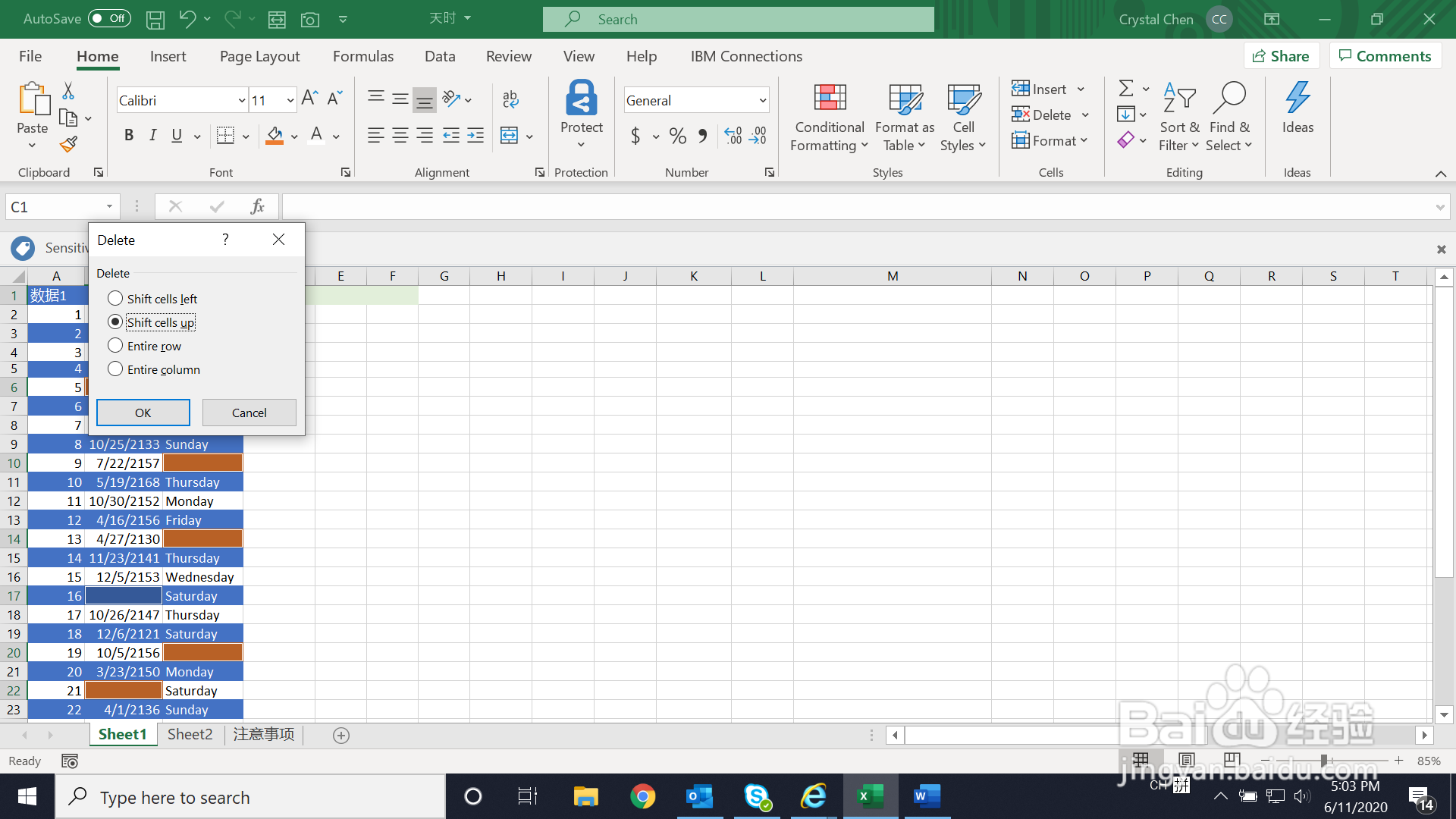Click the Fill Color paint bucket swatch

point(275,136)
